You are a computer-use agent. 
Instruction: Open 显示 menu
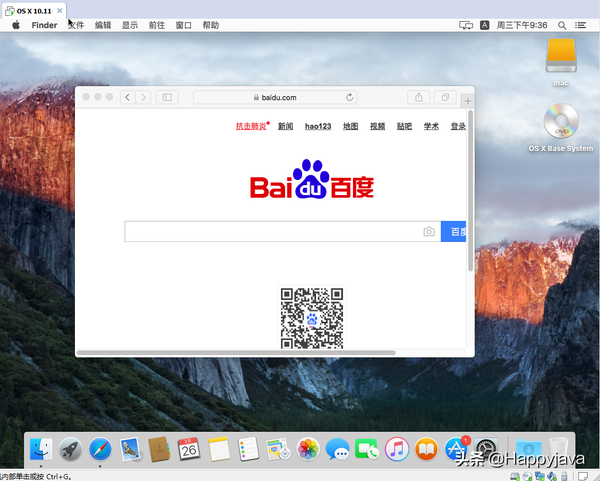tap(130, 25)
